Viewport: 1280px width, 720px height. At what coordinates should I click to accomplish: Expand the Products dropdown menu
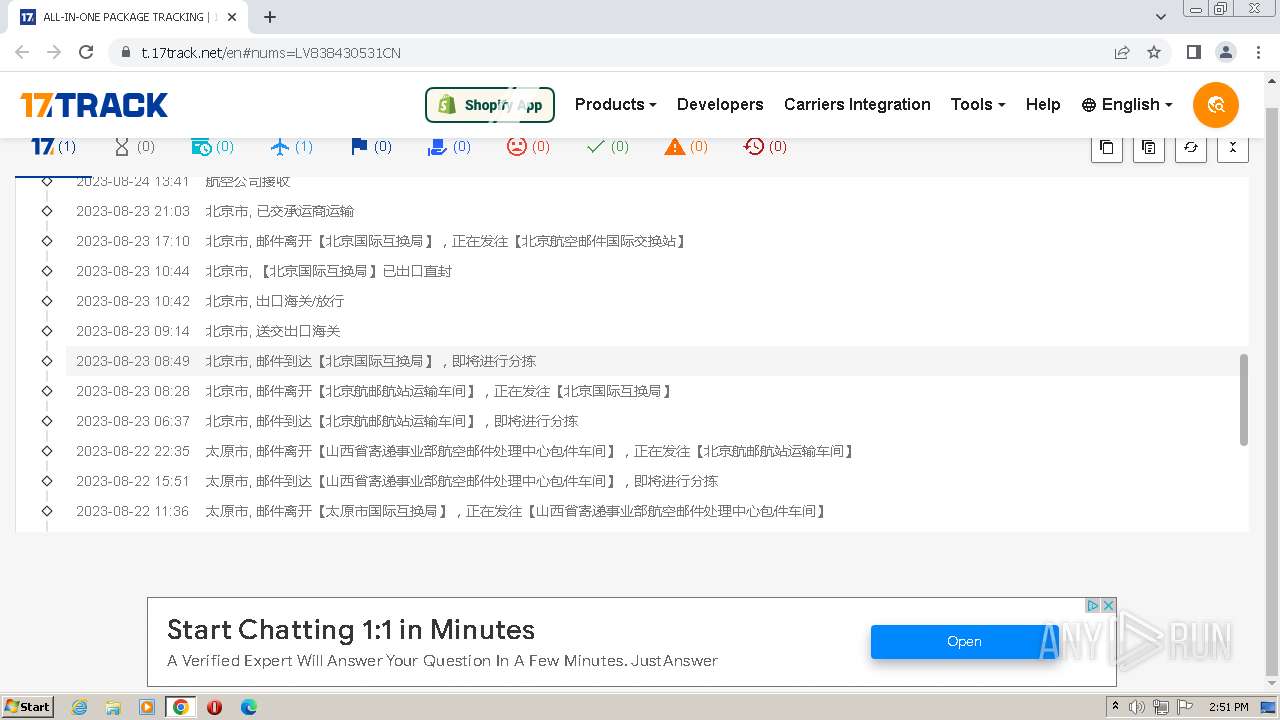click(x=616, y=104)
